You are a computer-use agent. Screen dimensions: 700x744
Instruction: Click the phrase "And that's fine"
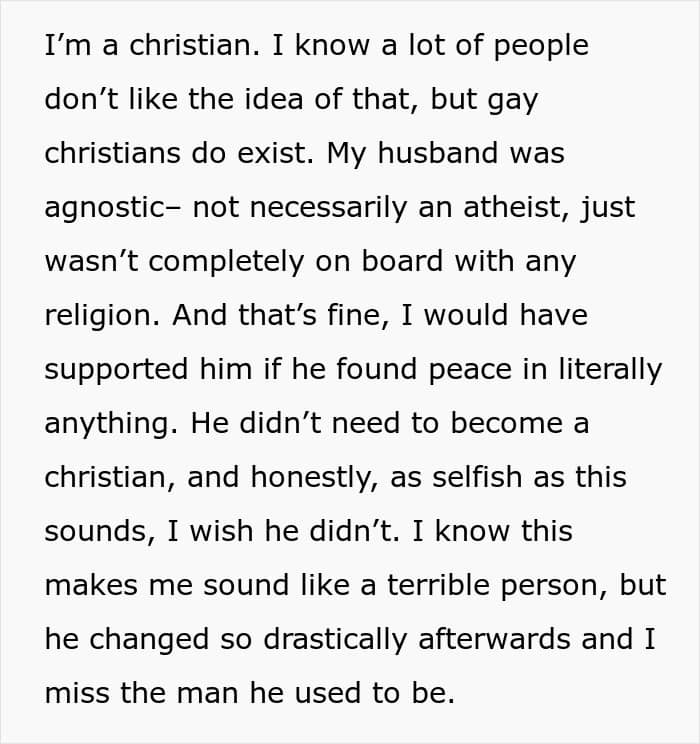[257, 316]
